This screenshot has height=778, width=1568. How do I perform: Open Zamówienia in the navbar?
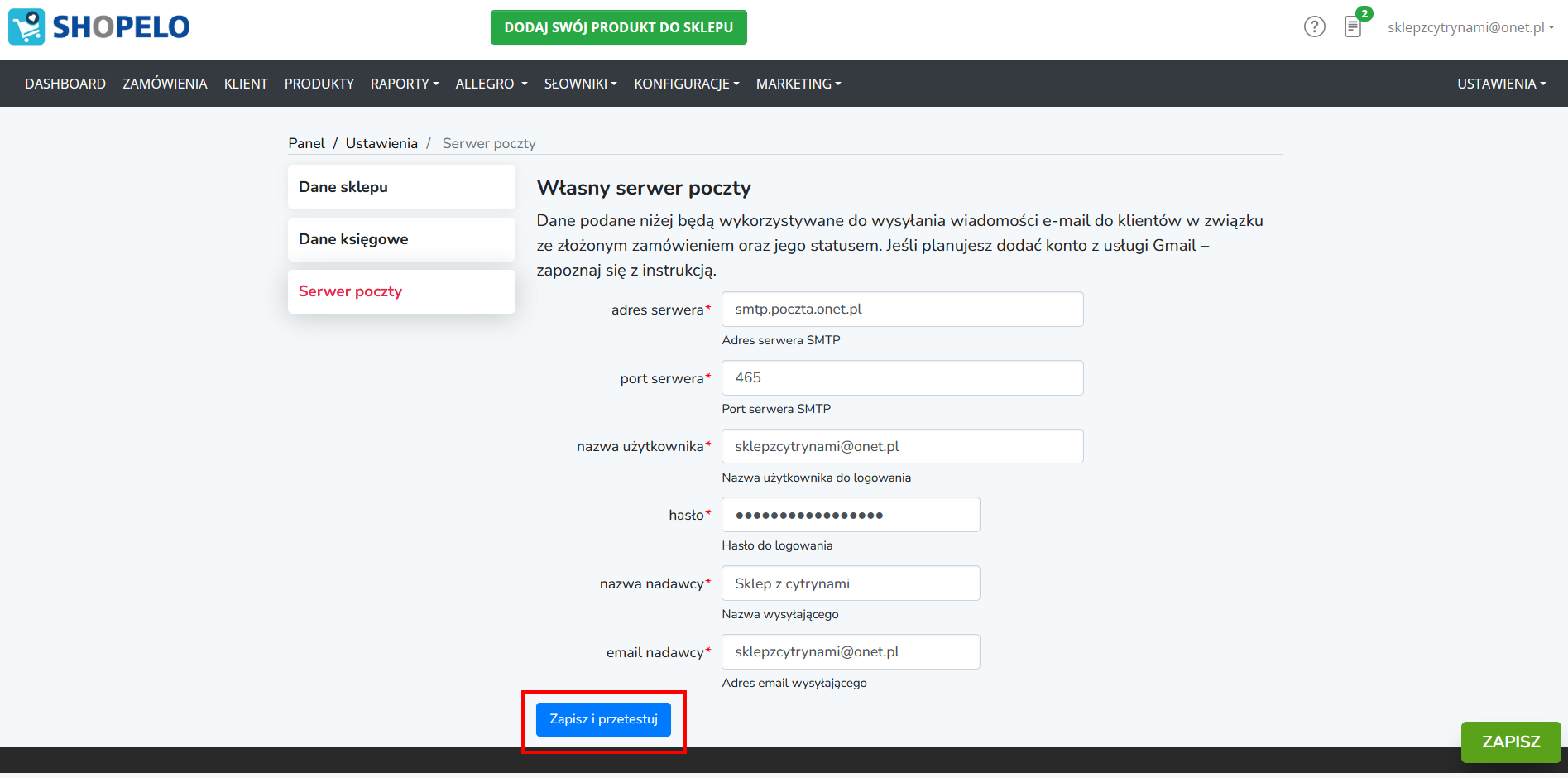(165, 84)
